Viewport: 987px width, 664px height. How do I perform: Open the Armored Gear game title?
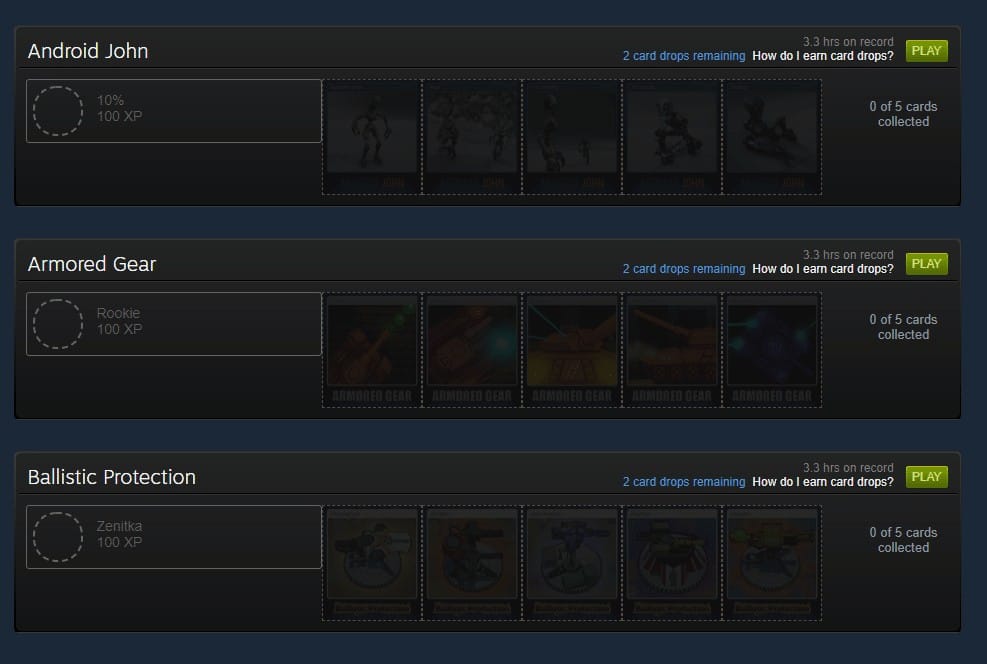pyautogui.click(x=92, y=264)
